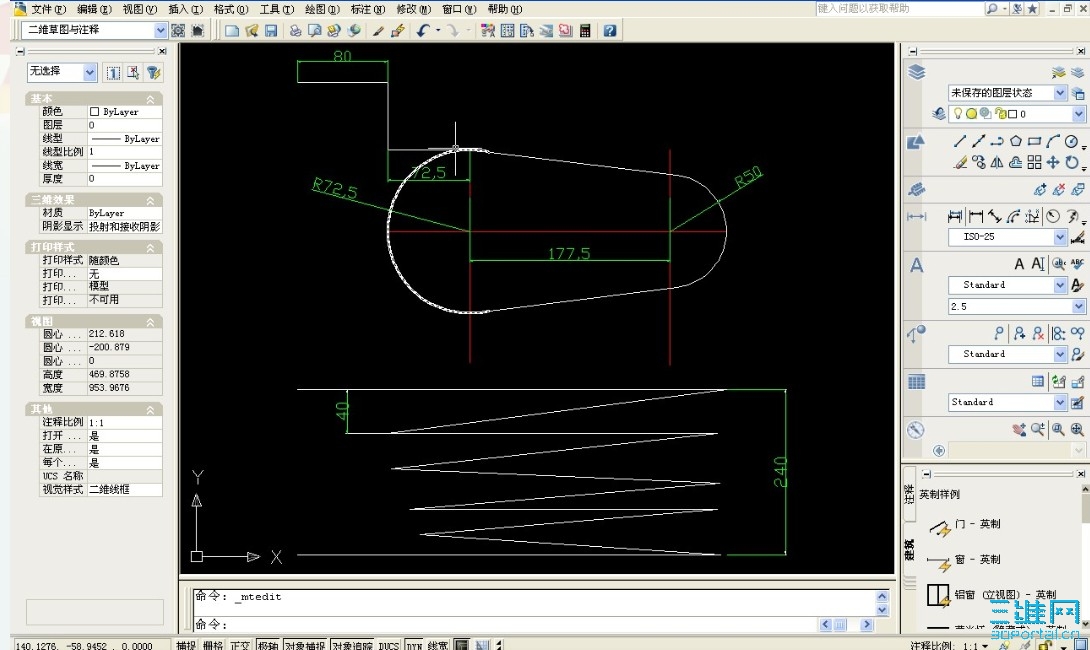Select the Mirror tool in dashboard

(x=997, y=163)
